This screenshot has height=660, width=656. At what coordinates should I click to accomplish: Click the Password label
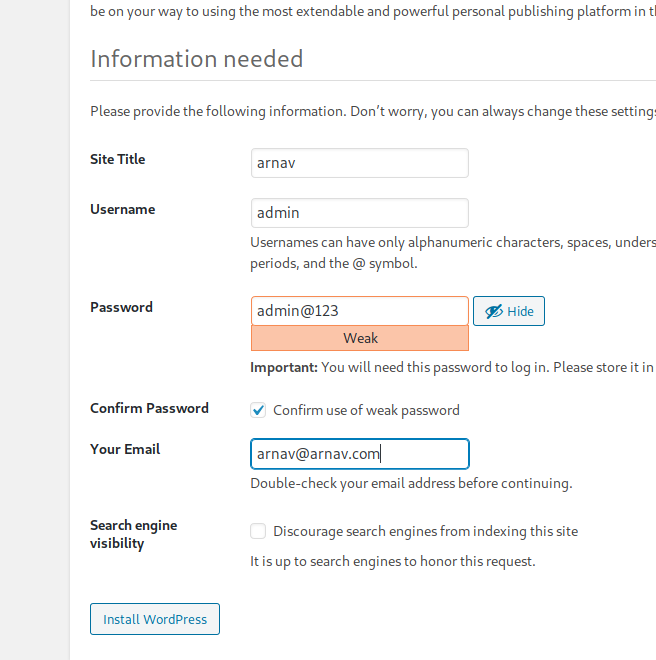pos(121,307)
